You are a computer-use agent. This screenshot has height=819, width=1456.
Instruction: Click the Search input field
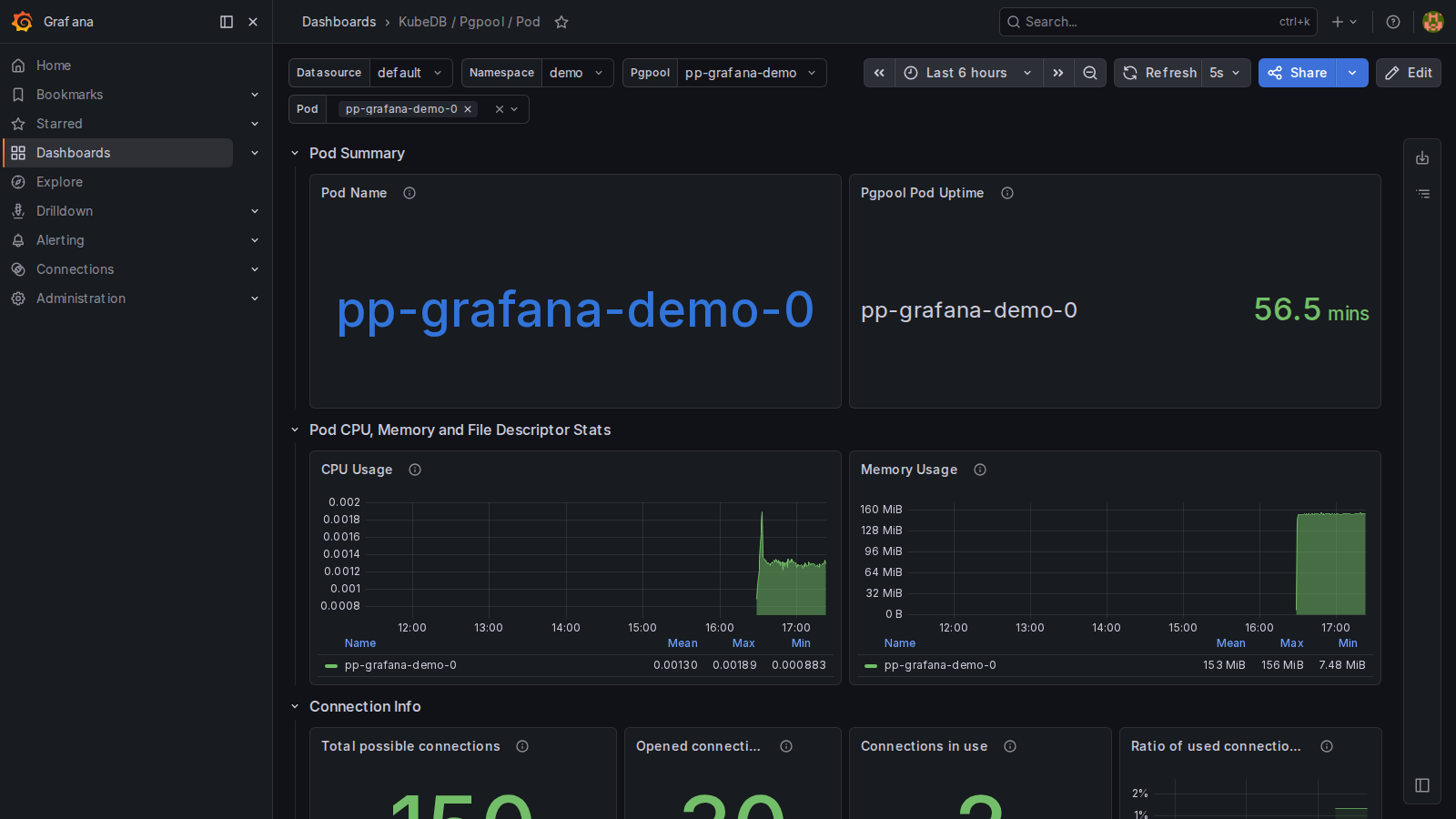coord(1158,22)
